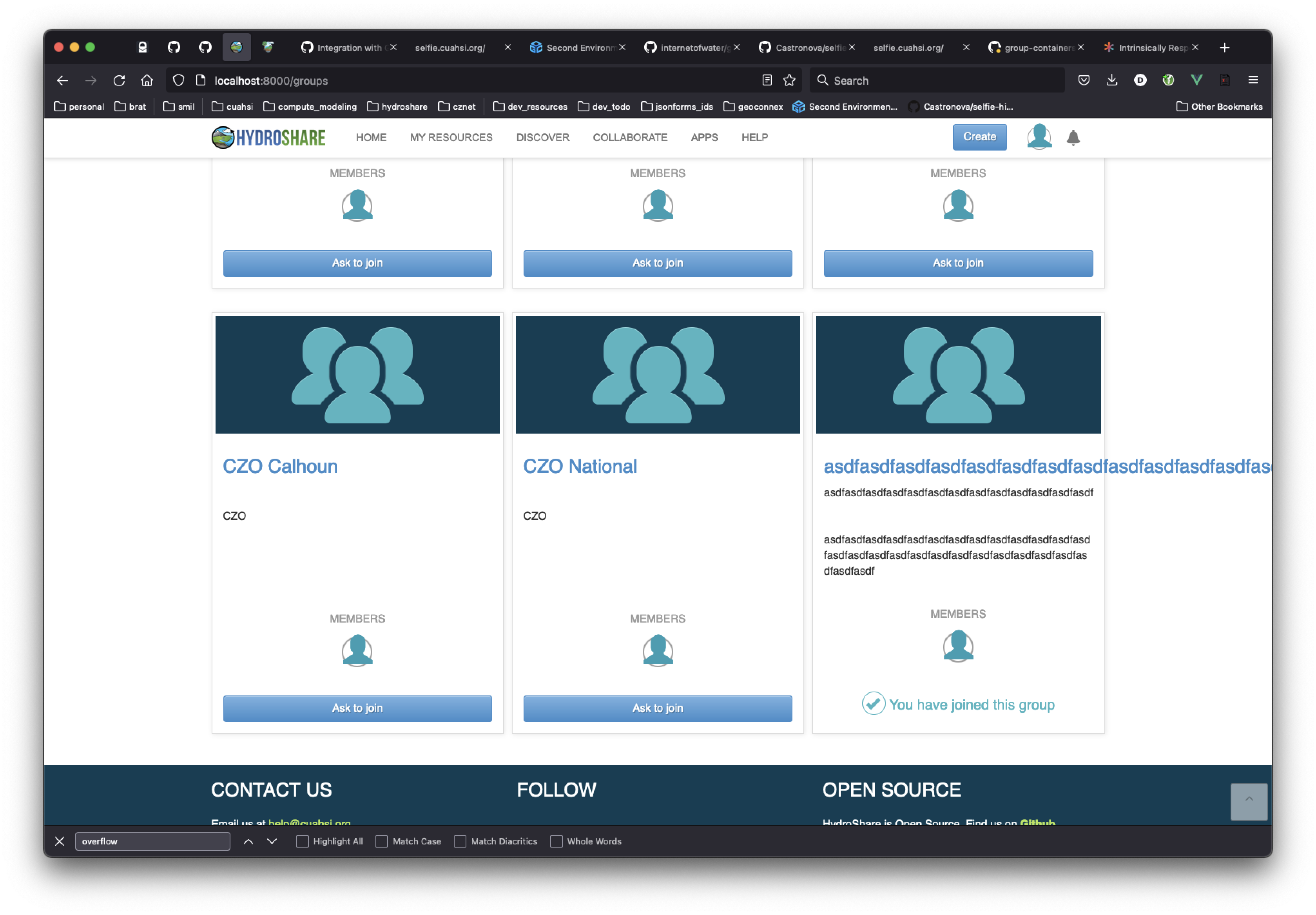This screenshot has height=915, width=1316.
Task: Toggle Reader View in the address bar
Action: [767, 80]
